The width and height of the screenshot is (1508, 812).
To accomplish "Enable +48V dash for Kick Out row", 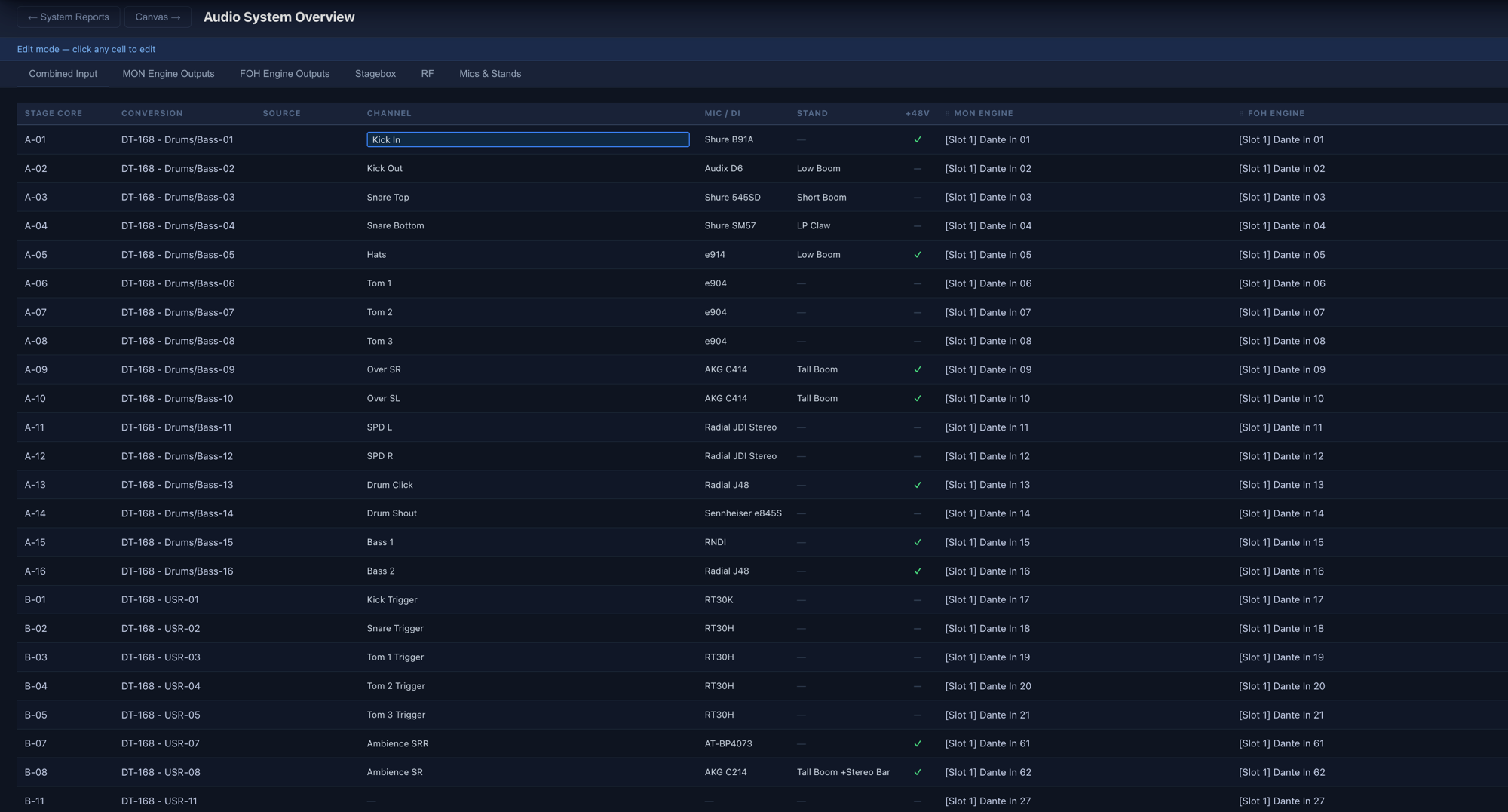I will coord(917,169).
